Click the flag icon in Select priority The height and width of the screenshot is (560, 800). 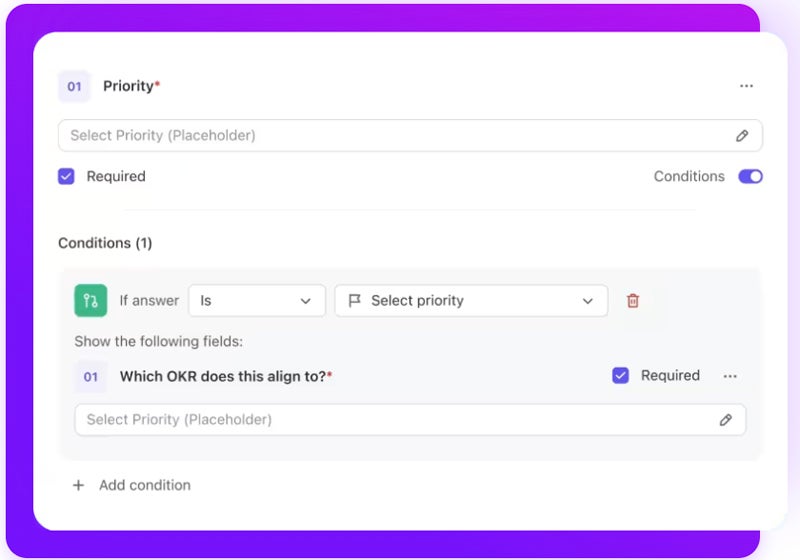(354, 300)
